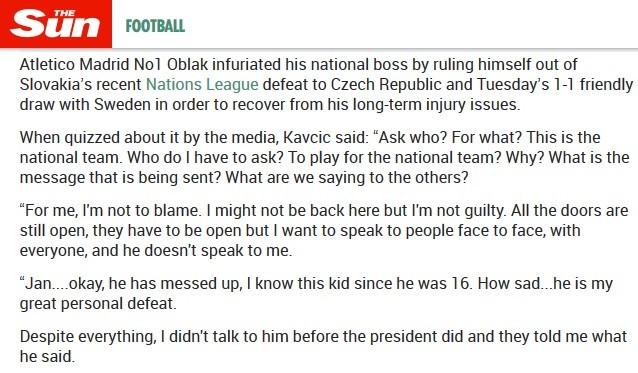Click the line "everyone, and he doesn't speak to me."
Screen dimensions: 638x373
tap(156, 251)
